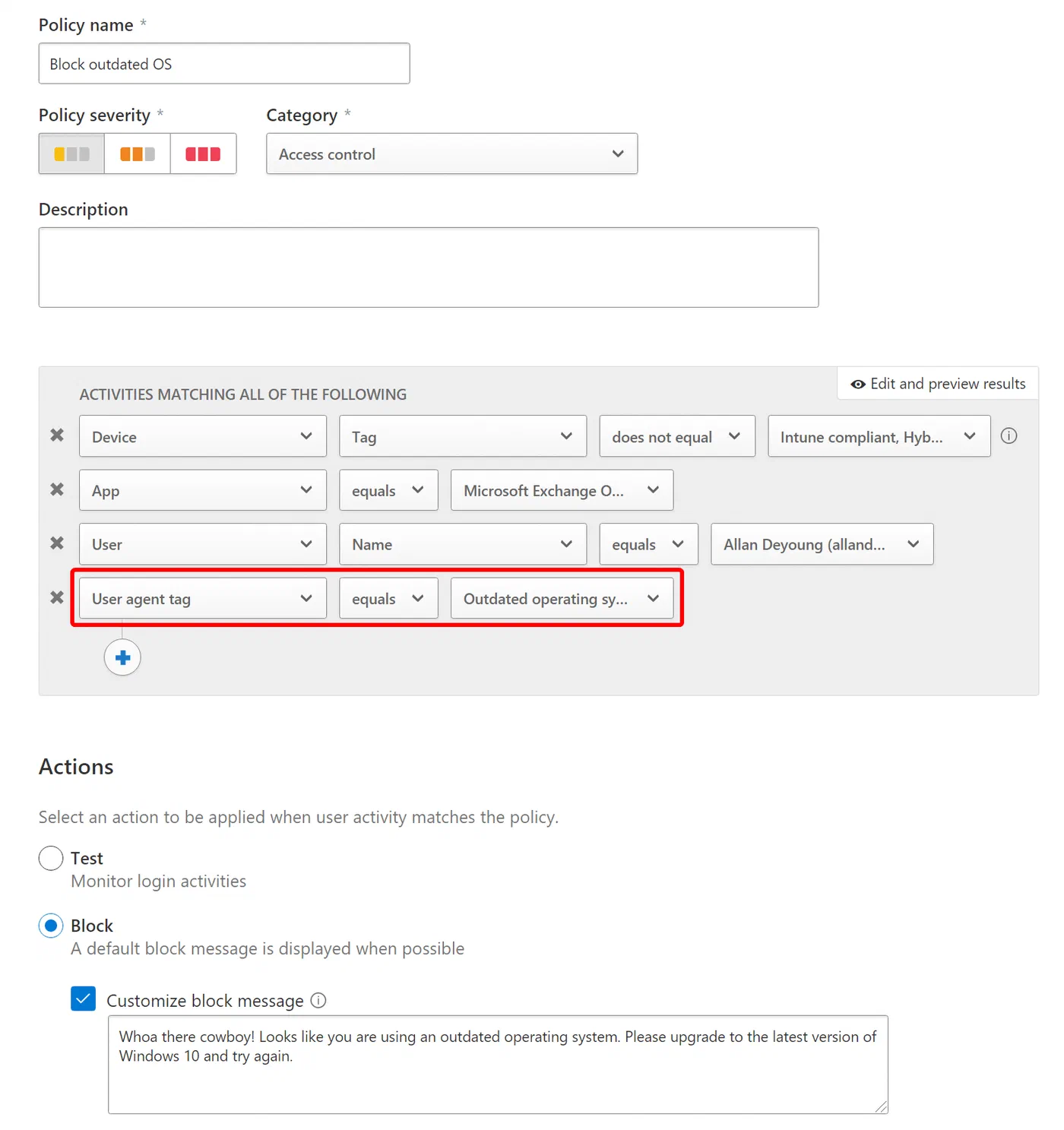Open User agent tag equals operator dropdown
1064x1130 pixels.
[x=388, y=598]
